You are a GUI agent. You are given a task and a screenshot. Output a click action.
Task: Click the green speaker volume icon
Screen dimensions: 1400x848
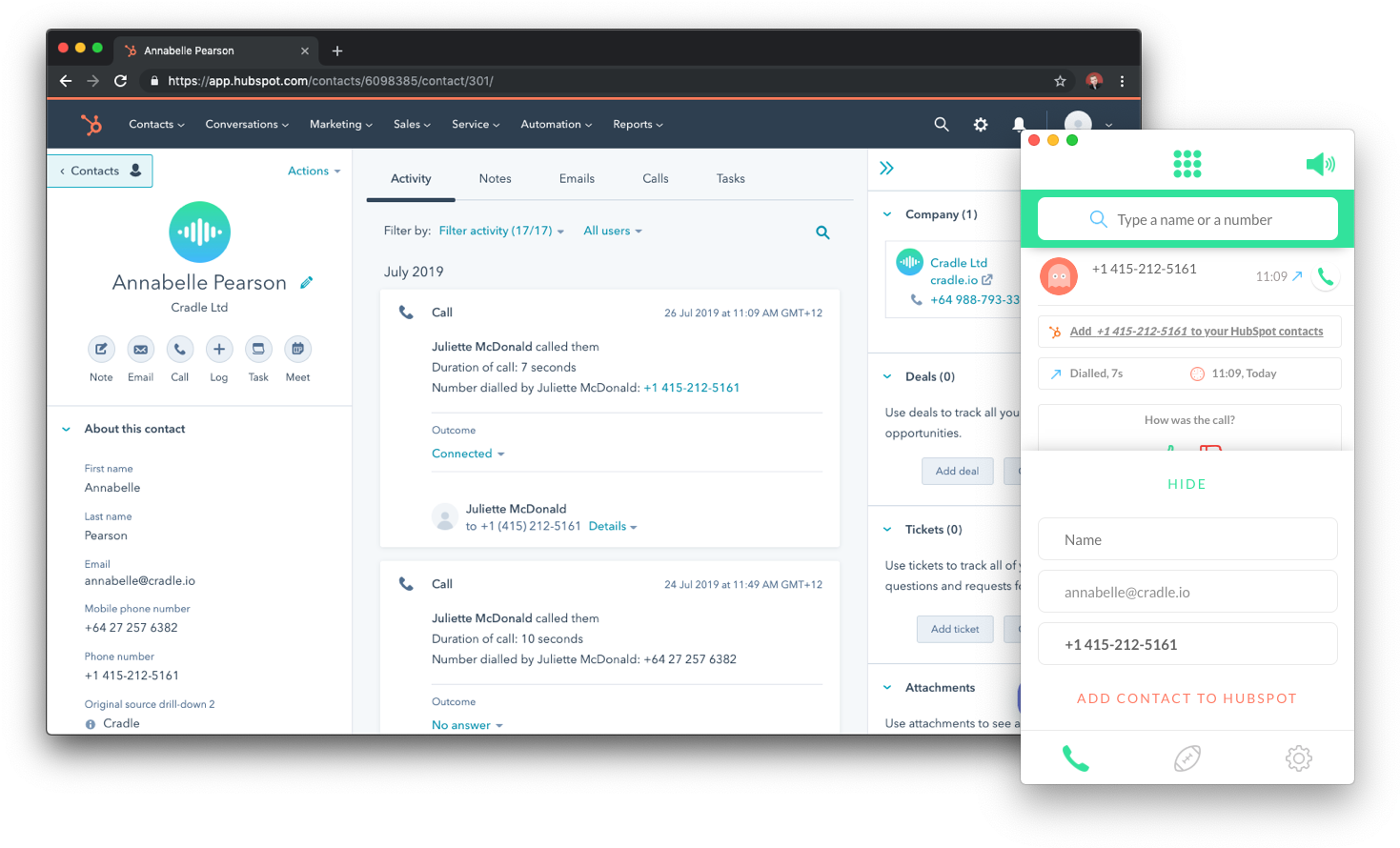(1320, 164)
